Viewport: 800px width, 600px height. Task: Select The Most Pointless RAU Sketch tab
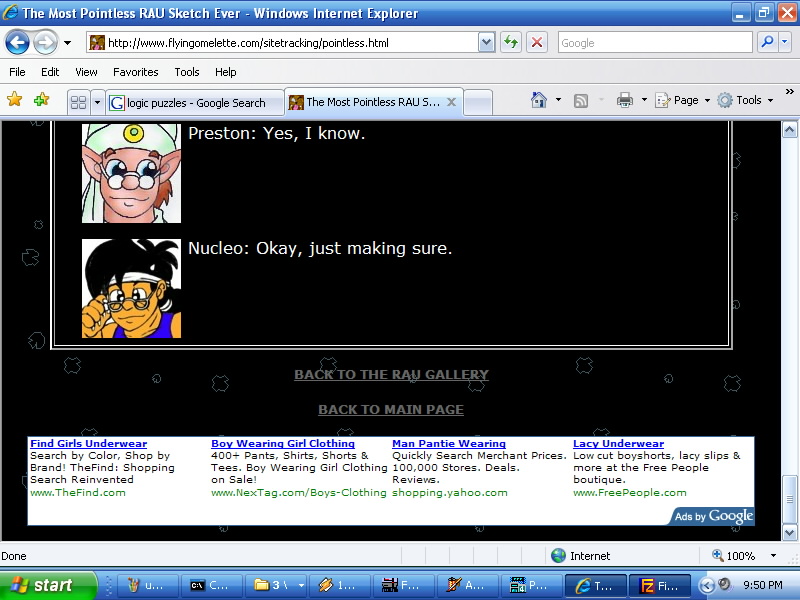click(373, 102)
